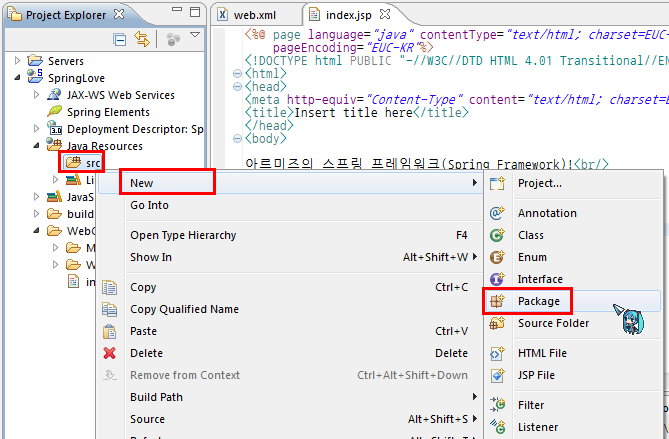This screenshot has width=669, height=439.
Task: Select the src source folder
Action: pos(83,163)
